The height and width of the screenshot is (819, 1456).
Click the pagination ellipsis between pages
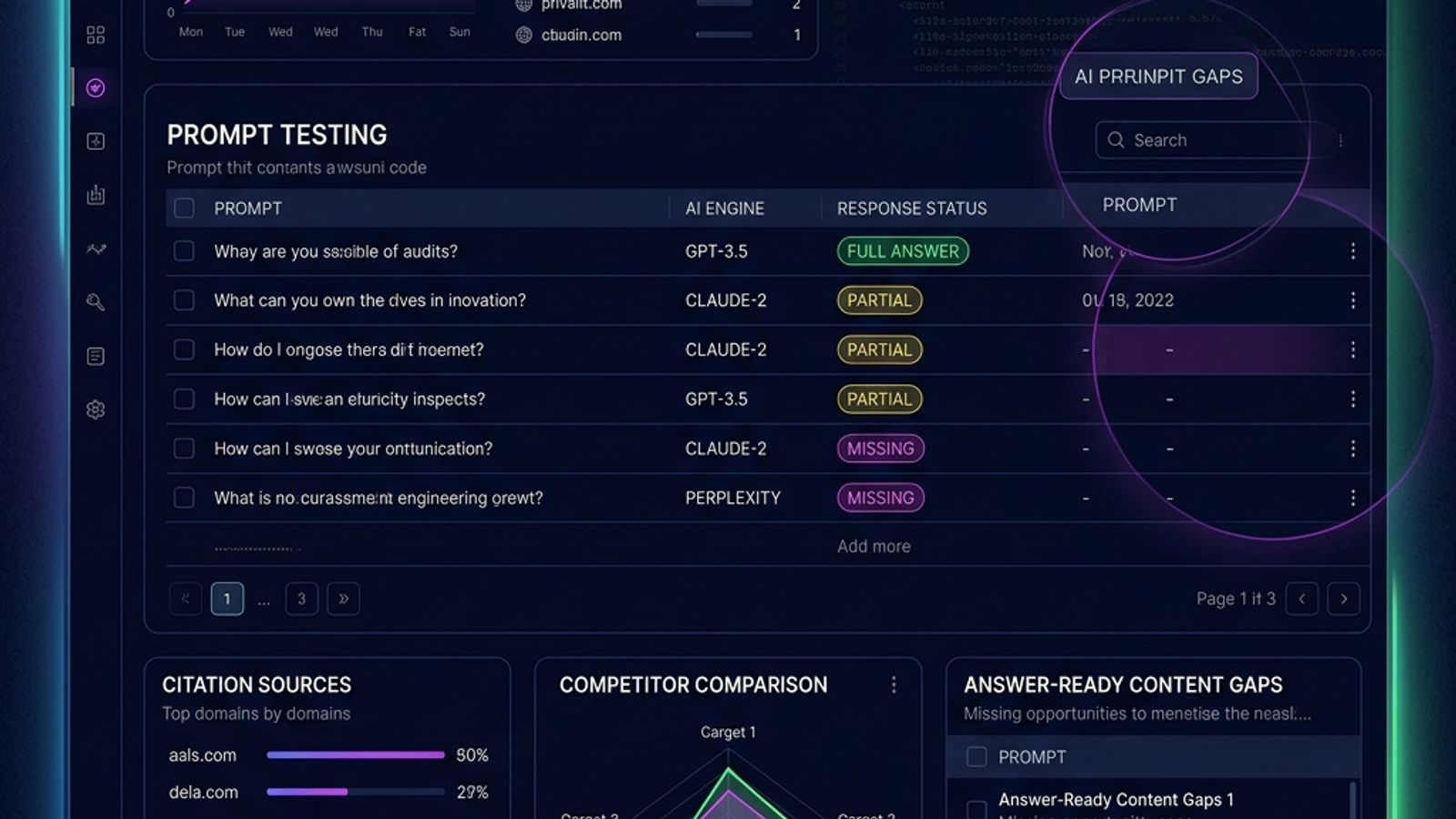[x=264, y=600]
